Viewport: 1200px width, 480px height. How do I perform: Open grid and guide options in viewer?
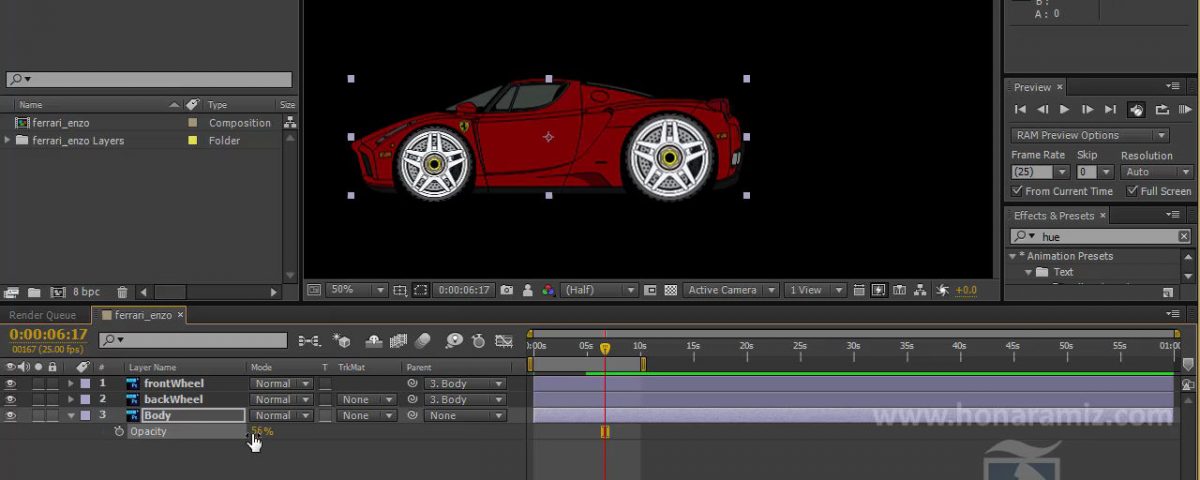400,290
